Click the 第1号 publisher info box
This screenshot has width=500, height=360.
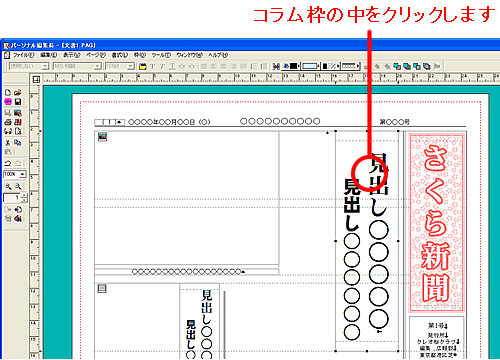436,337
